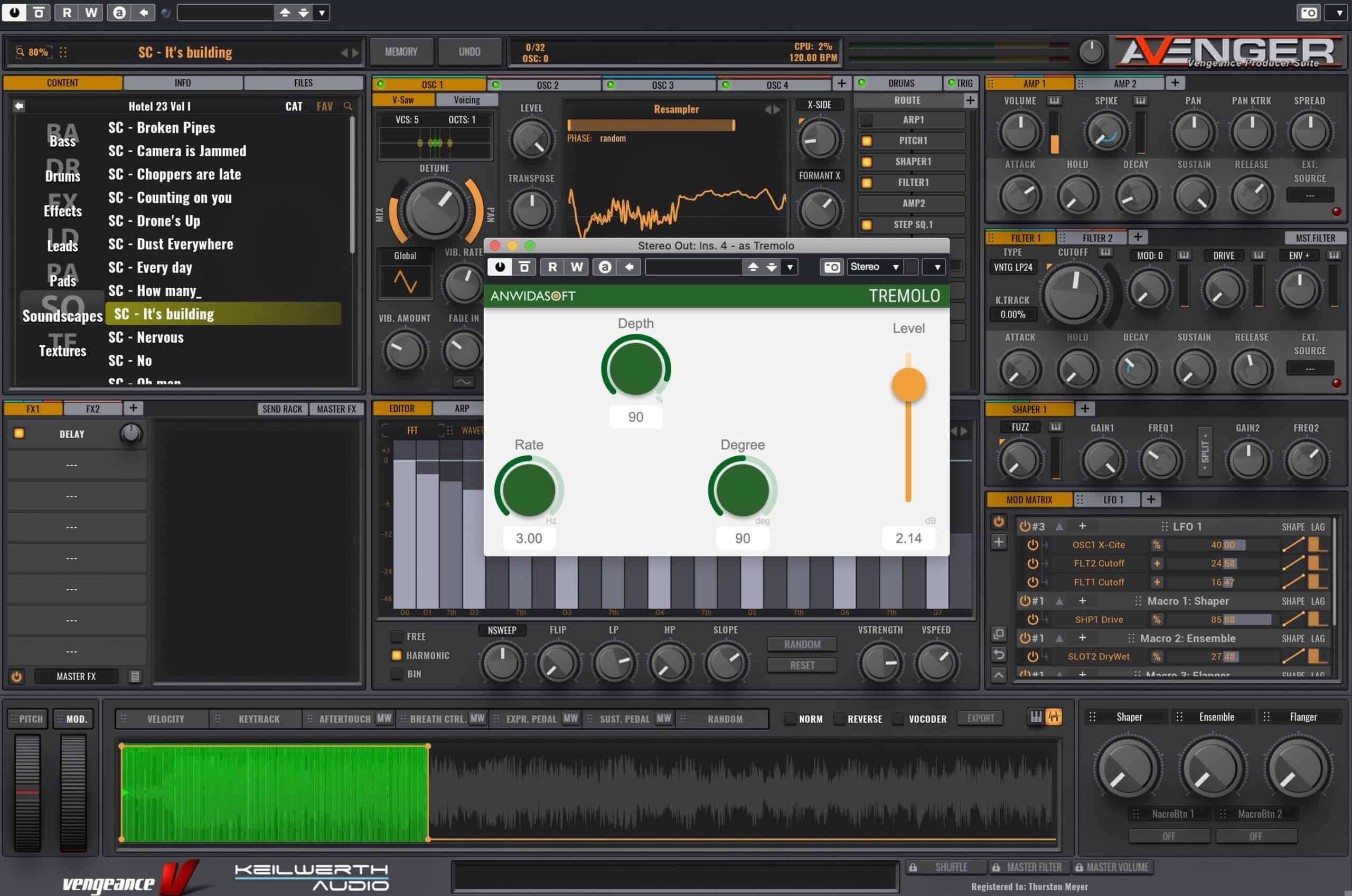Add a new filter with the plus after FILTER 2

point(1138,237)
